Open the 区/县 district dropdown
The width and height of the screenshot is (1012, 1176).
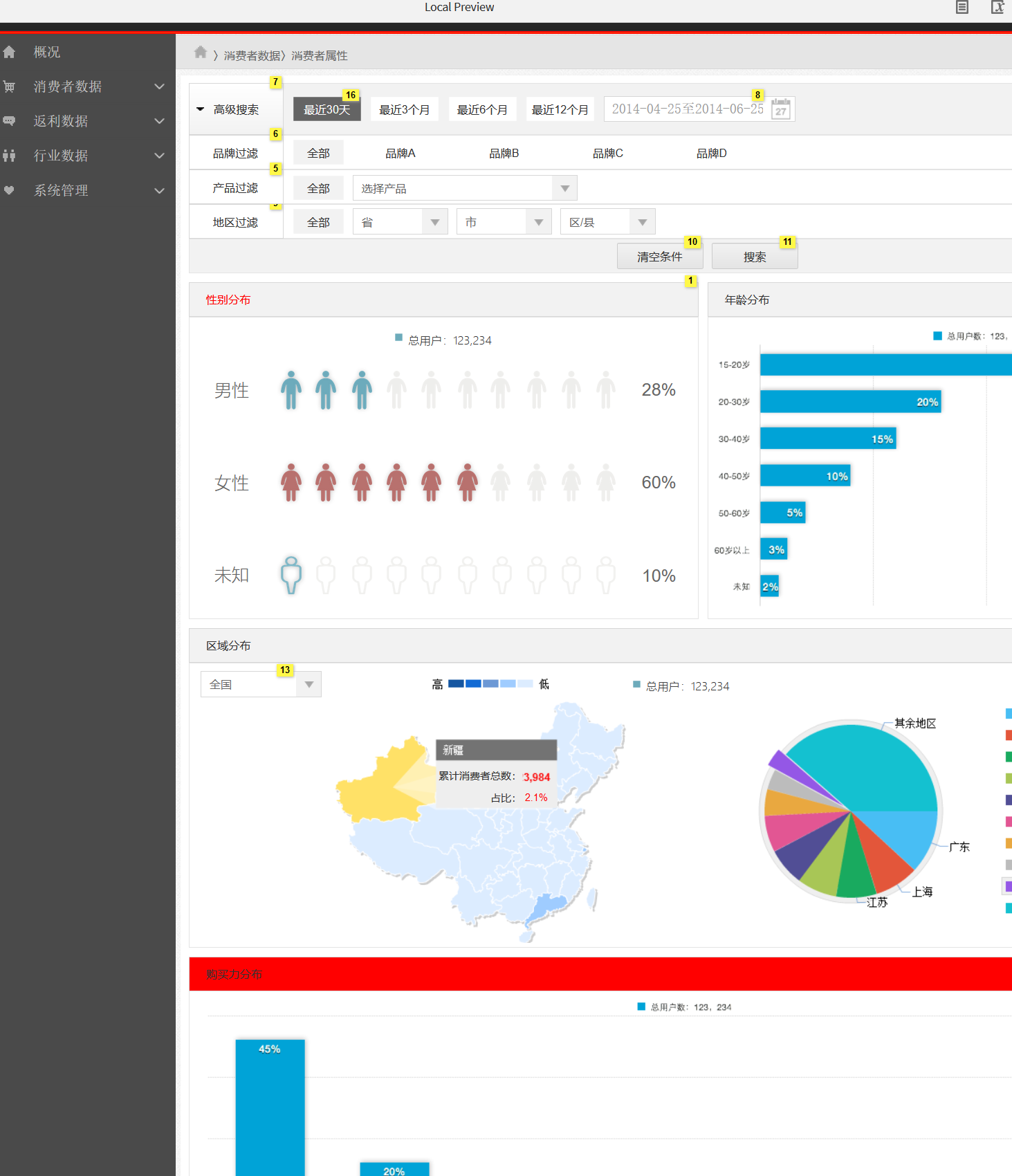[608, 222]
